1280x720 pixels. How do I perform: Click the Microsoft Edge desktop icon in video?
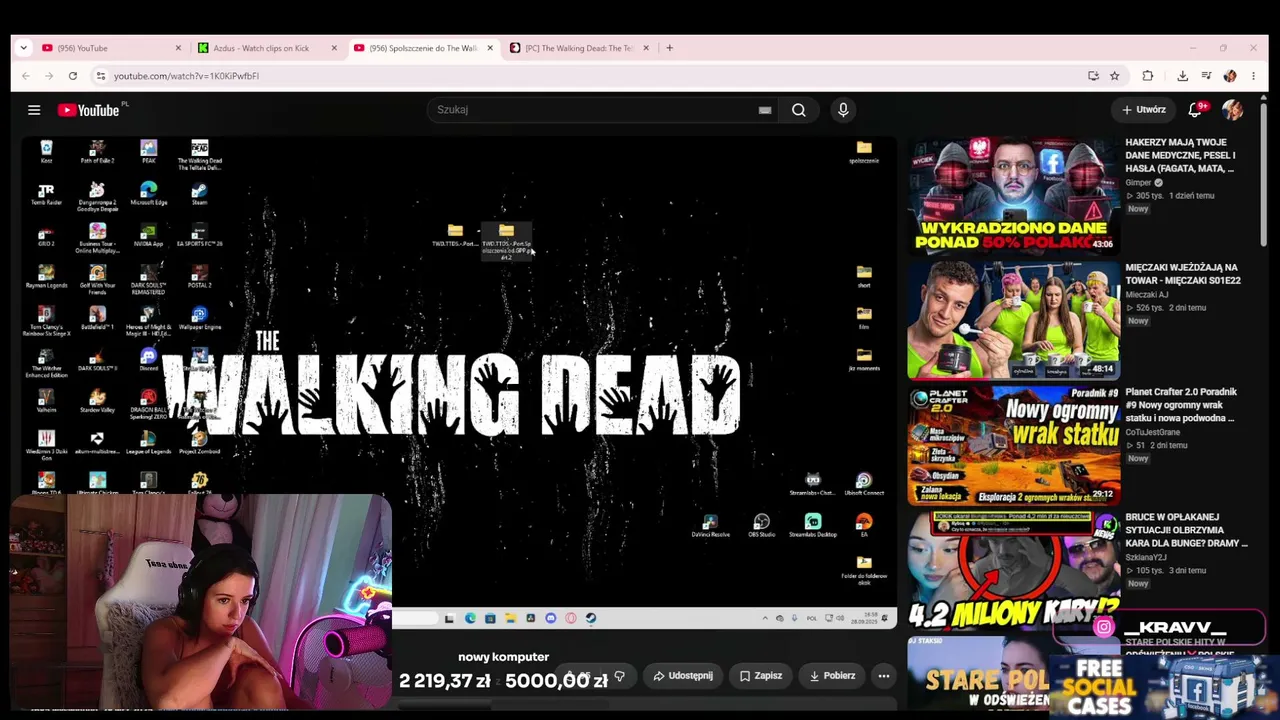coord(148,194)
